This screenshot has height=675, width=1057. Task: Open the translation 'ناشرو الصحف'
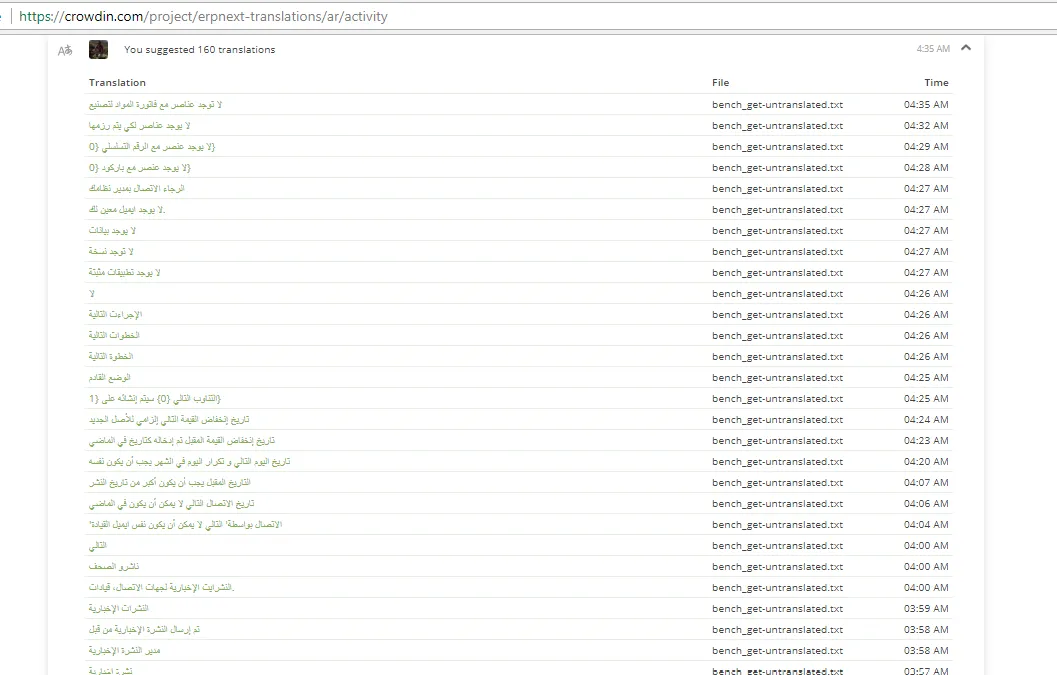114,566
